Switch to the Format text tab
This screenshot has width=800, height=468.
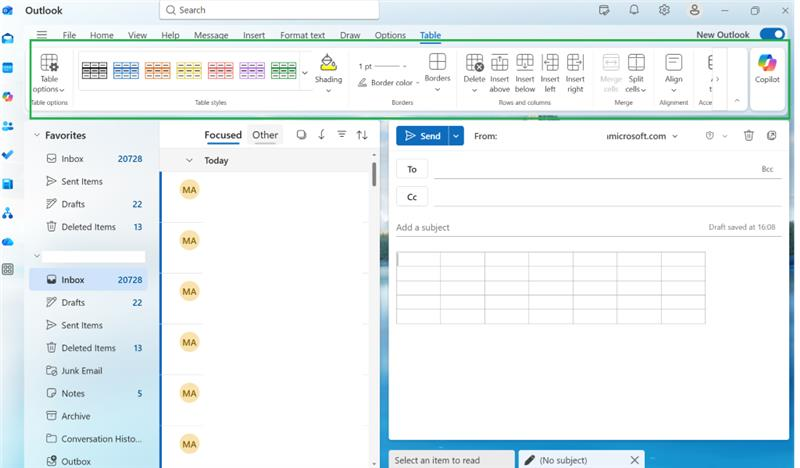click(x=302, y=35)
